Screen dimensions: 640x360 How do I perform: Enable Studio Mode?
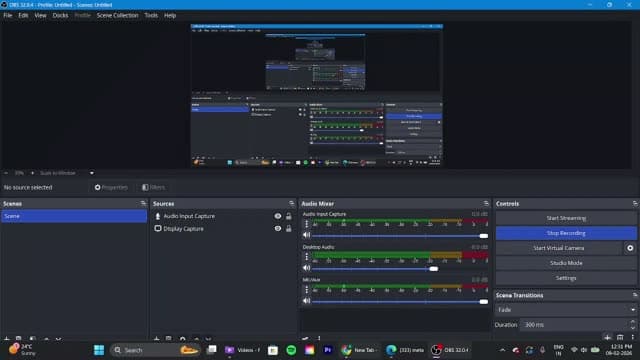click(566, 263)
